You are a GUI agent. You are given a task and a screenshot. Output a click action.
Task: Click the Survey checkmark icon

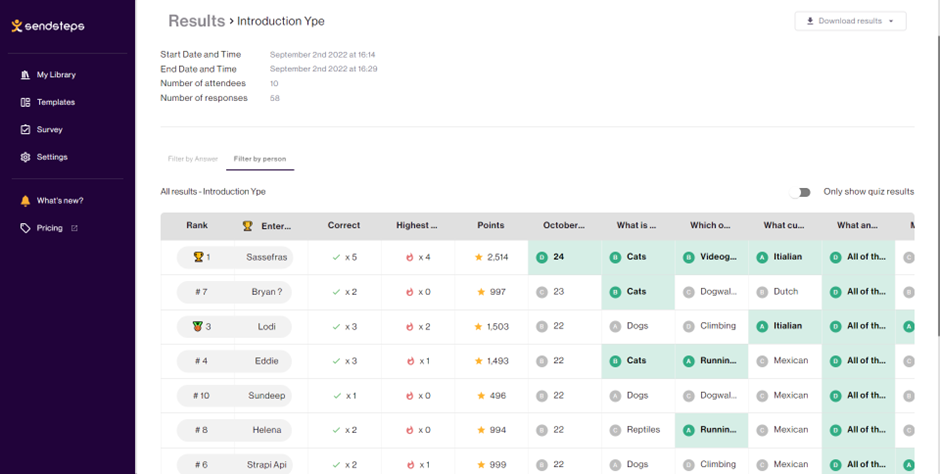point(25,129)
